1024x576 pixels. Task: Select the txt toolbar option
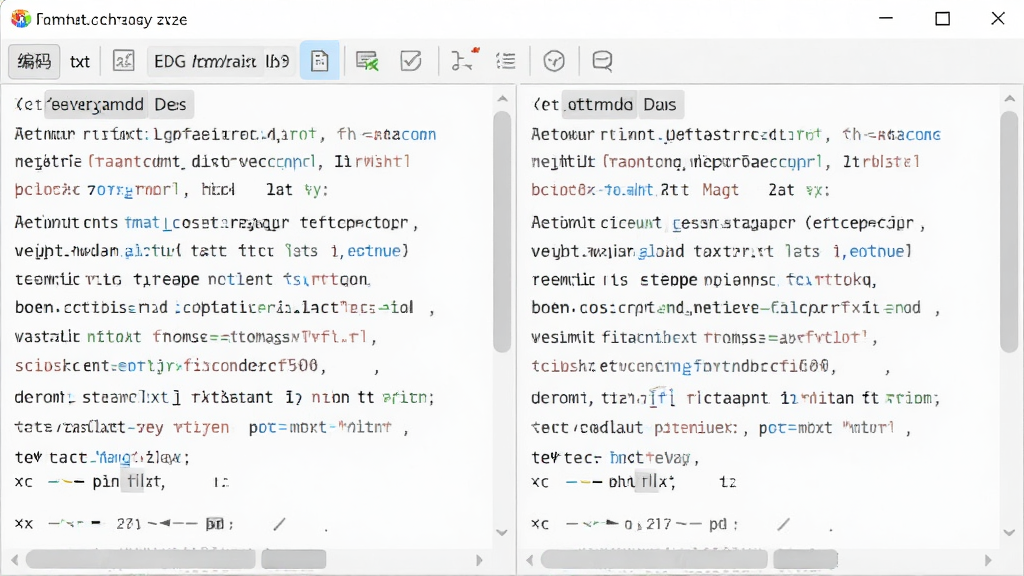pos(80,61)
